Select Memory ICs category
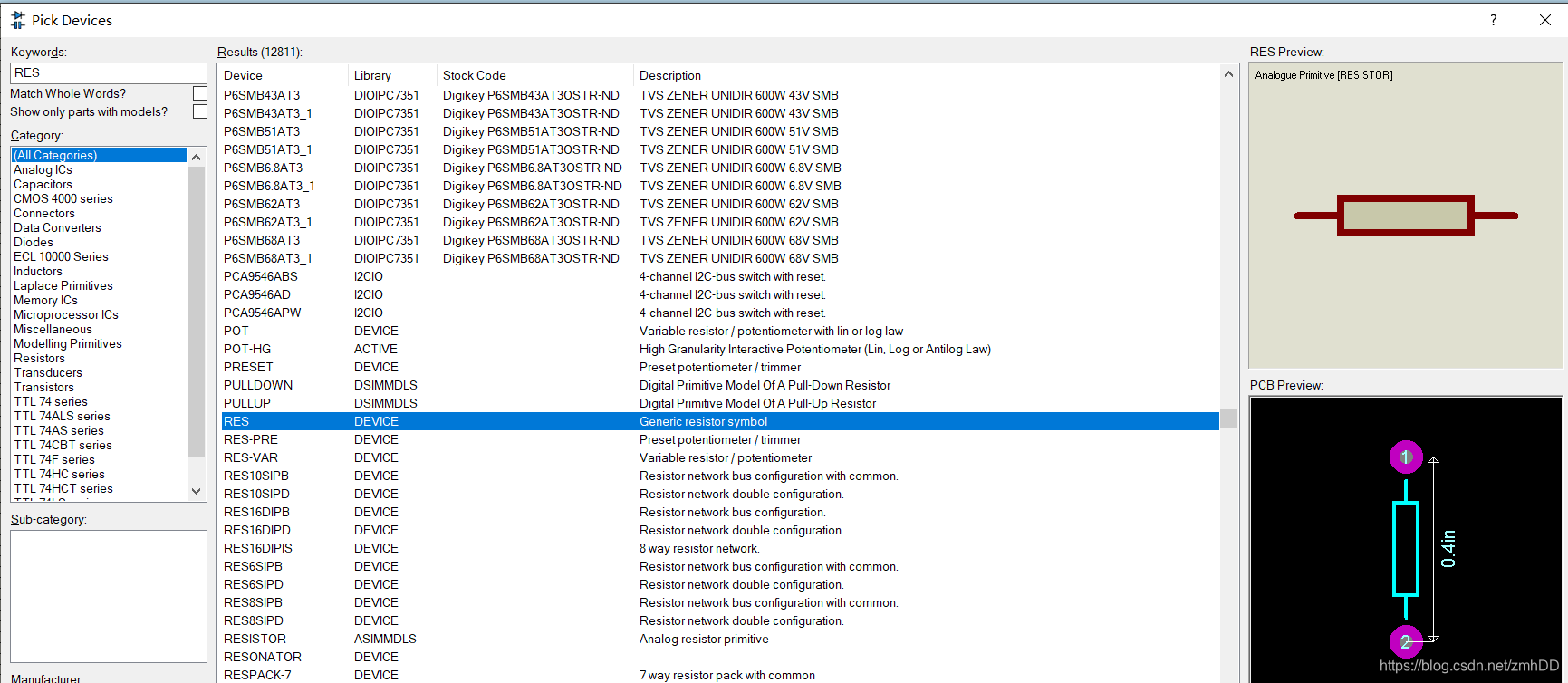1568x683 pixels. tap(99, 300)
